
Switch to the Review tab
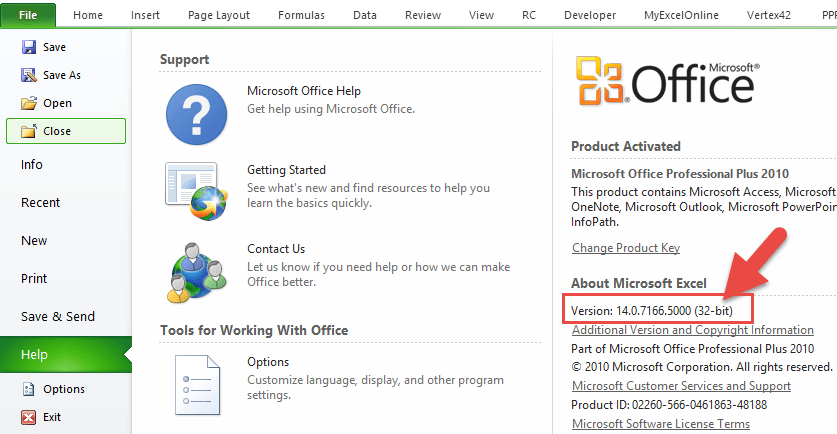tap(423, 15)
